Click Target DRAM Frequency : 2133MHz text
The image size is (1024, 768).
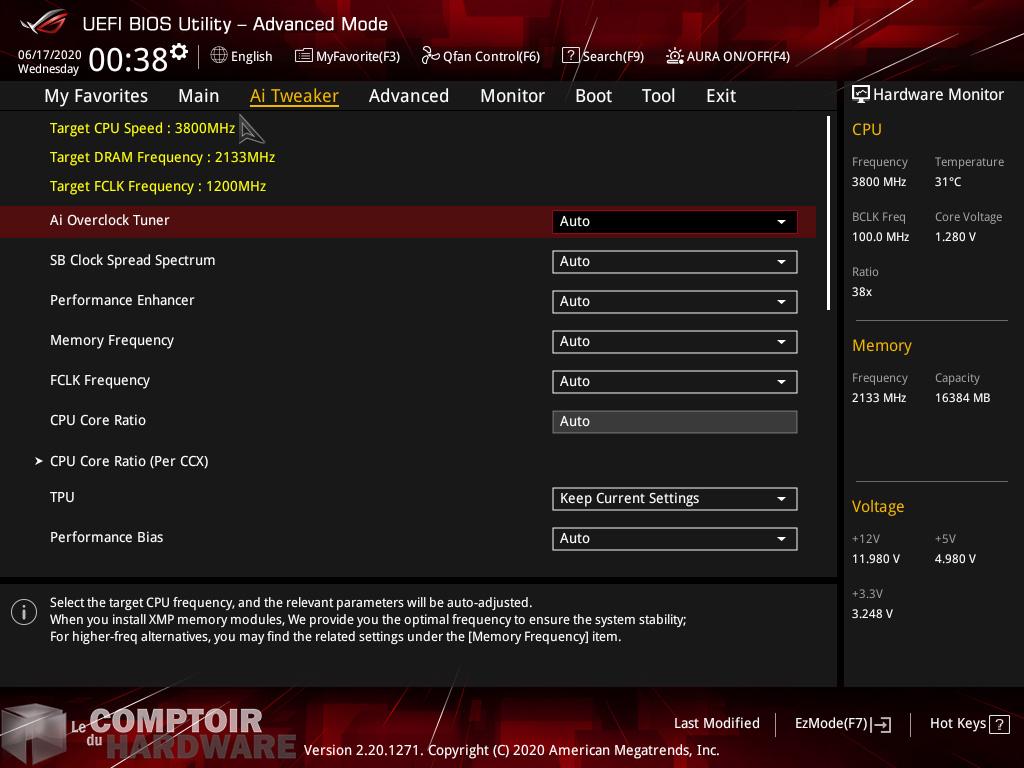point(163,157)
